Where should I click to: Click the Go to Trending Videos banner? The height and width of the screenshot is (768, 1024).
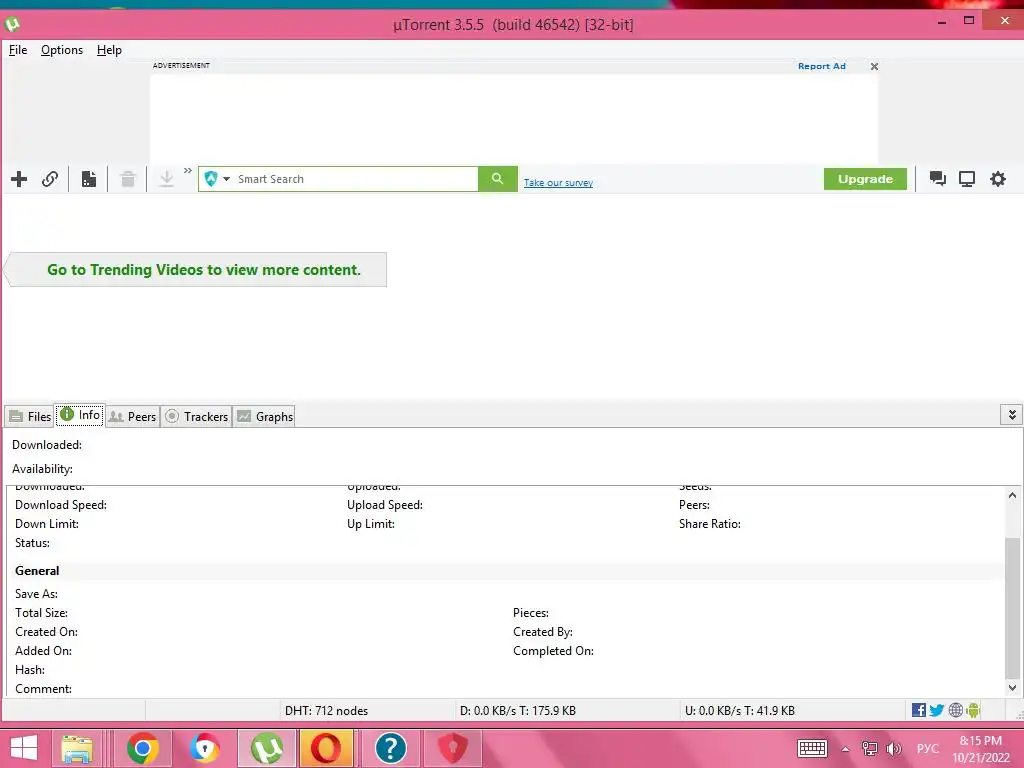(195, 270)
